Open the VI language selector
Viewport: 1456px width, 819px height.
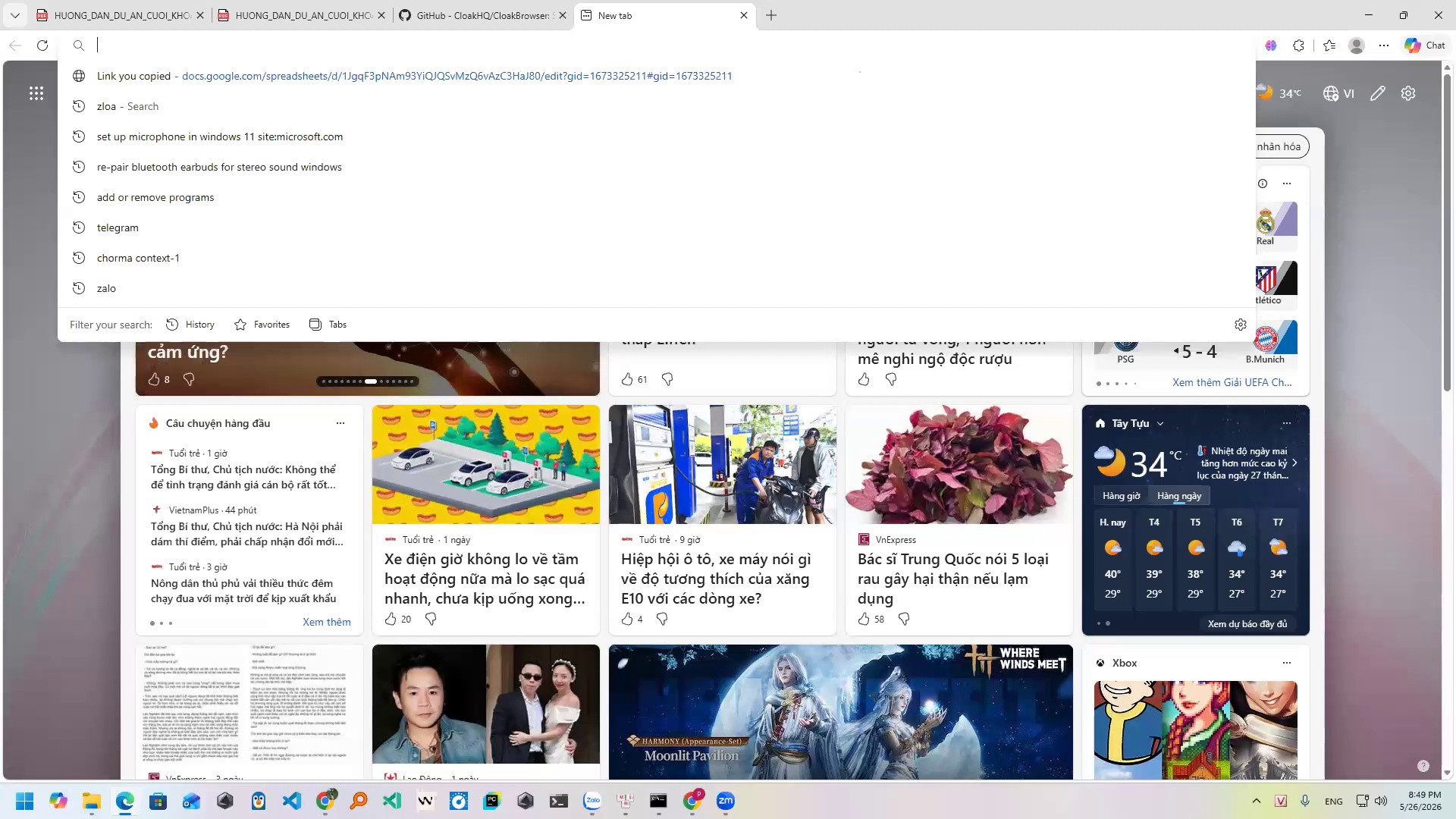pos(1339,93)
